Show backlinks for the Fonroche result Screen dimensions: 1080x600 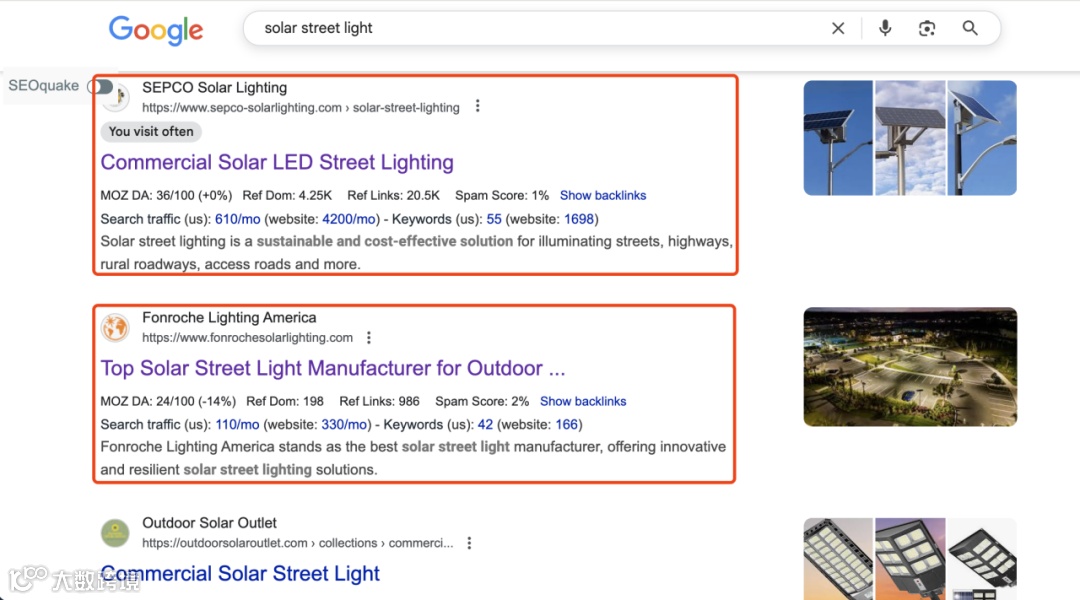(x=583, y=402)
